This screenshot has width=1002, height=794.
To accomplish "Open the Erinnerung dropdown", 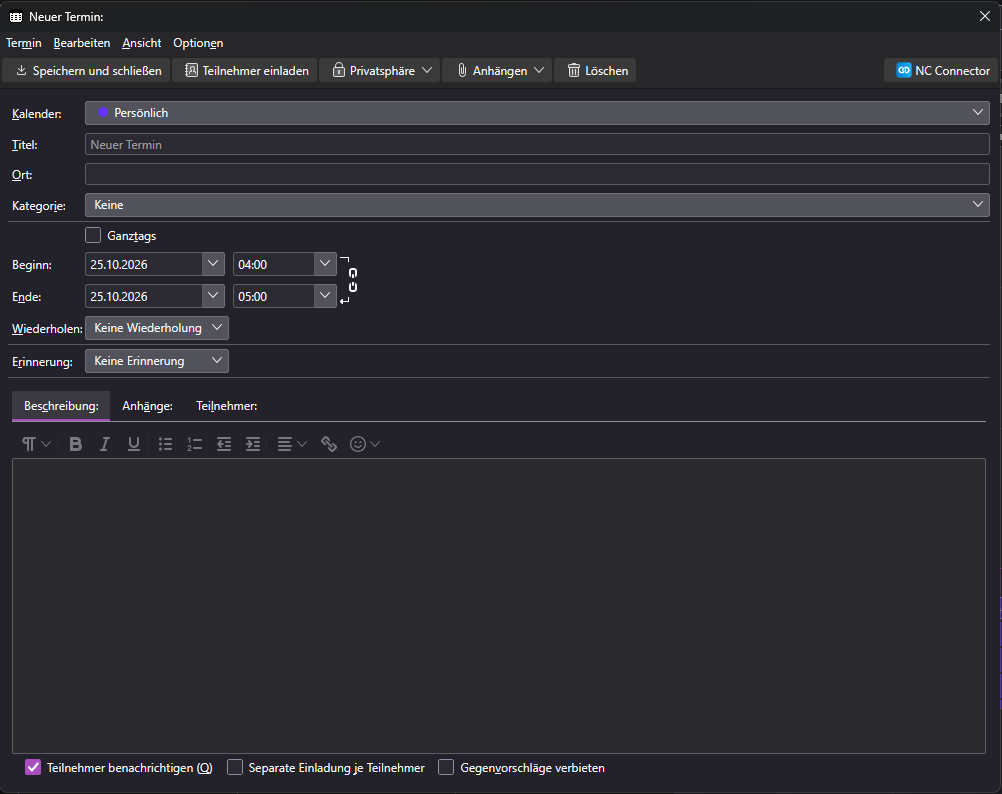I will pos(157,361).
